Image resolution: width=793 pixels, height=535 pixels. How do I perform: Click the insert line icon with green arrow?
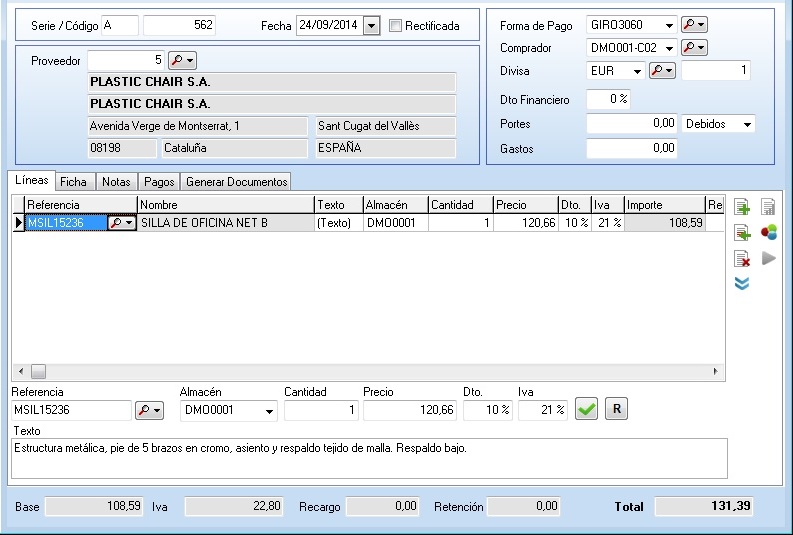pos(742,233)
